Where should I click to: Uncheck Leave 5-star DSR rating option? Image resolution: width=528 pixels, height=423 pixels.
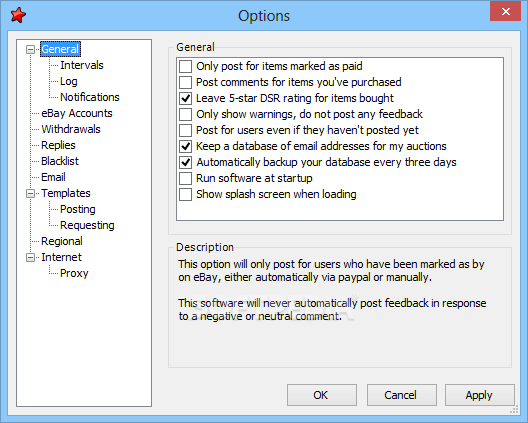(x=186, y=98)
